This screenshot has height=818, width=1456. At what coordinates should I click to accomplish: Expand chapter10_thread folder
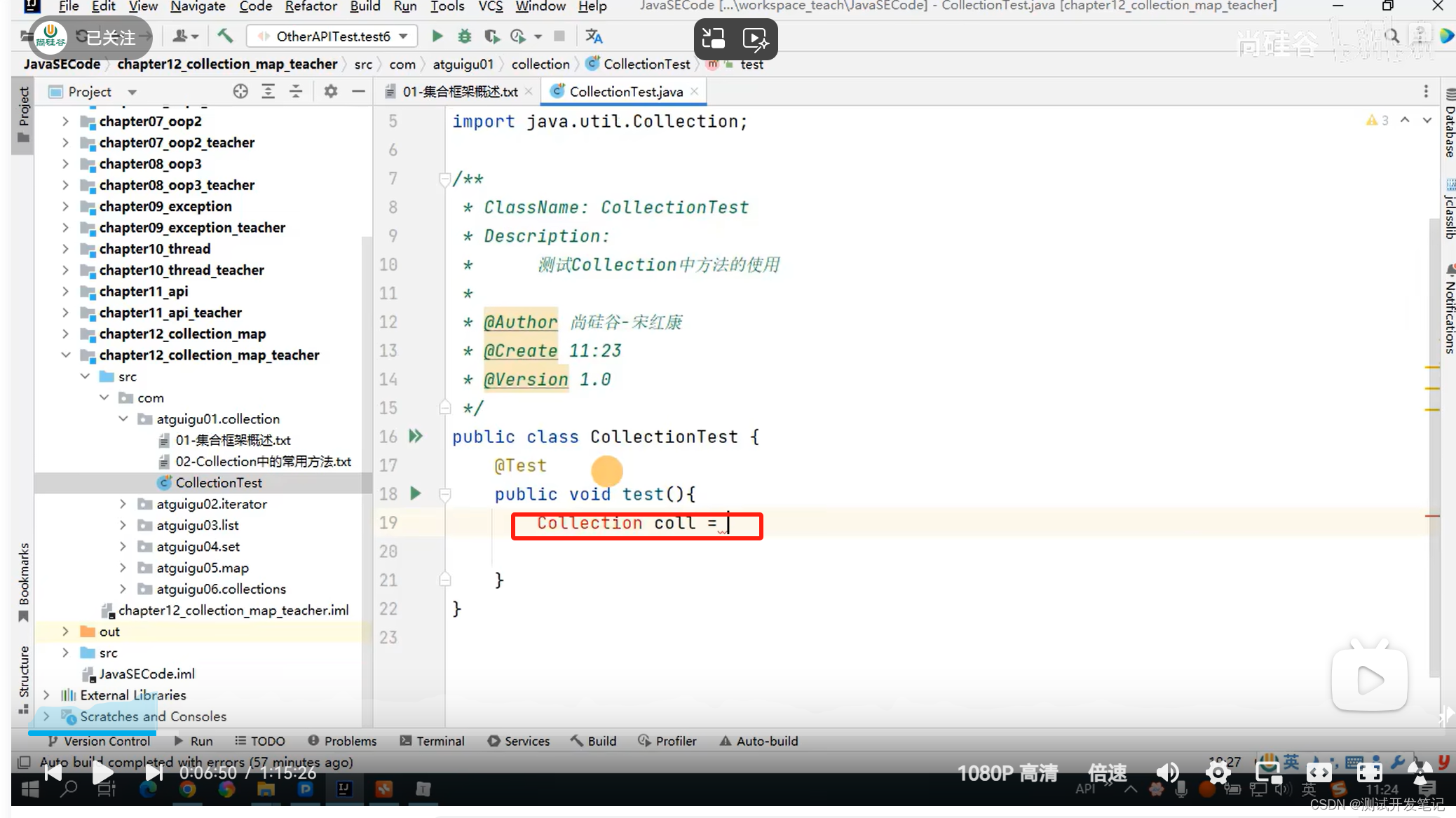[65, 249]
